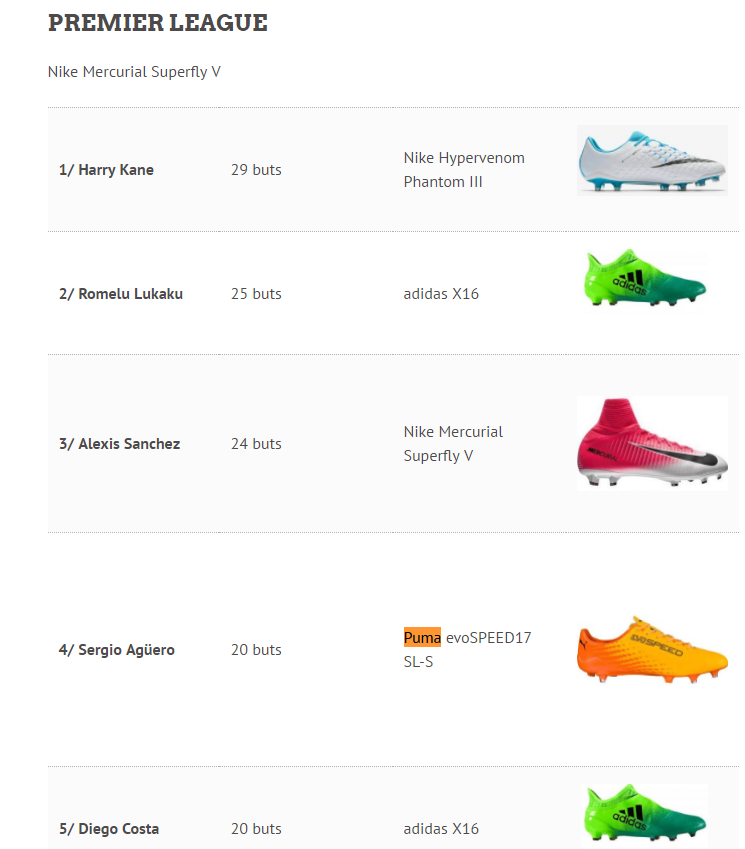This screenshot has width=745, height=849.
Task: Select the Harry Kane player name
Action: point(106,170)
